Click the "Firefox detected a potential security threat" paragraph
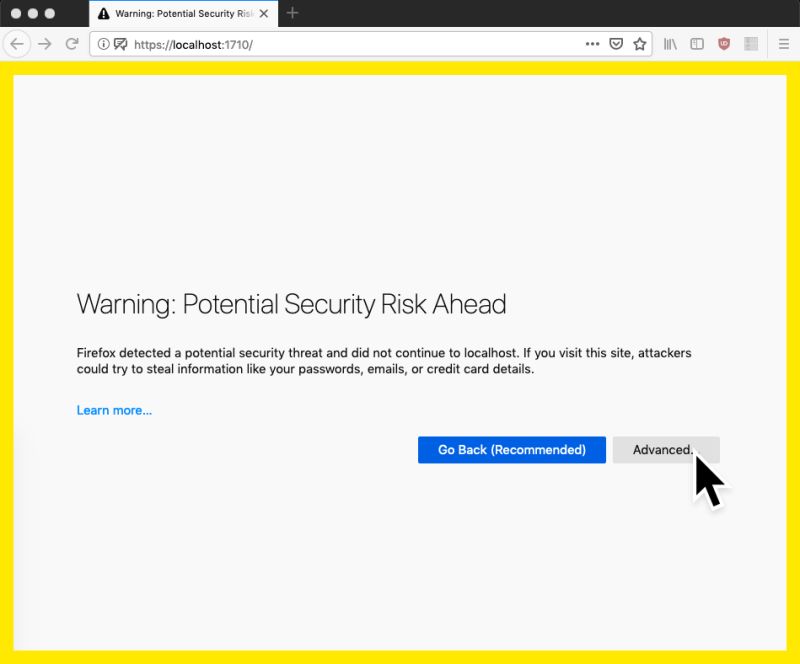Screen dimensions: 800x664 click(384, 361)
